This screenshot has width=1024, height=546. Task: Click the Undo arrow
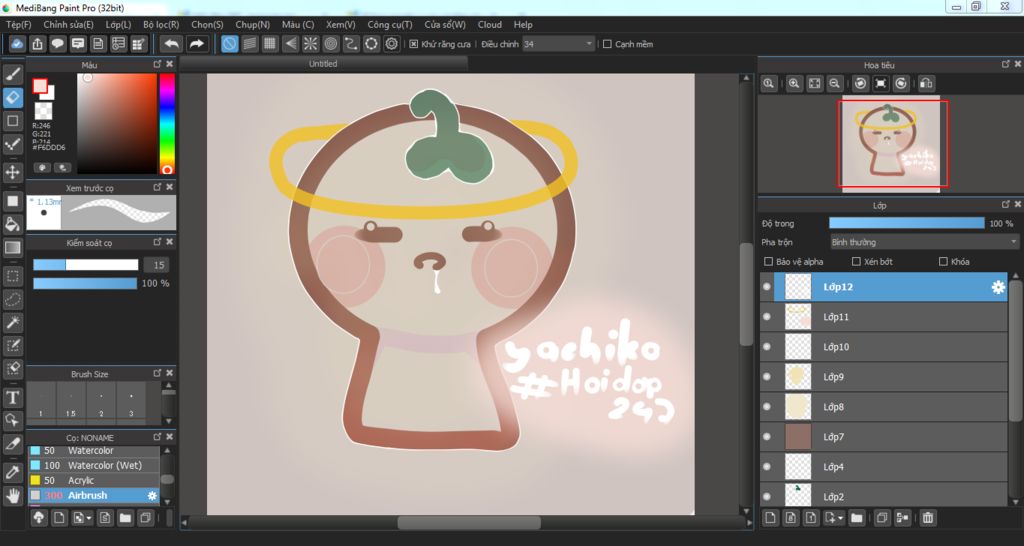[x=172, y=44]
